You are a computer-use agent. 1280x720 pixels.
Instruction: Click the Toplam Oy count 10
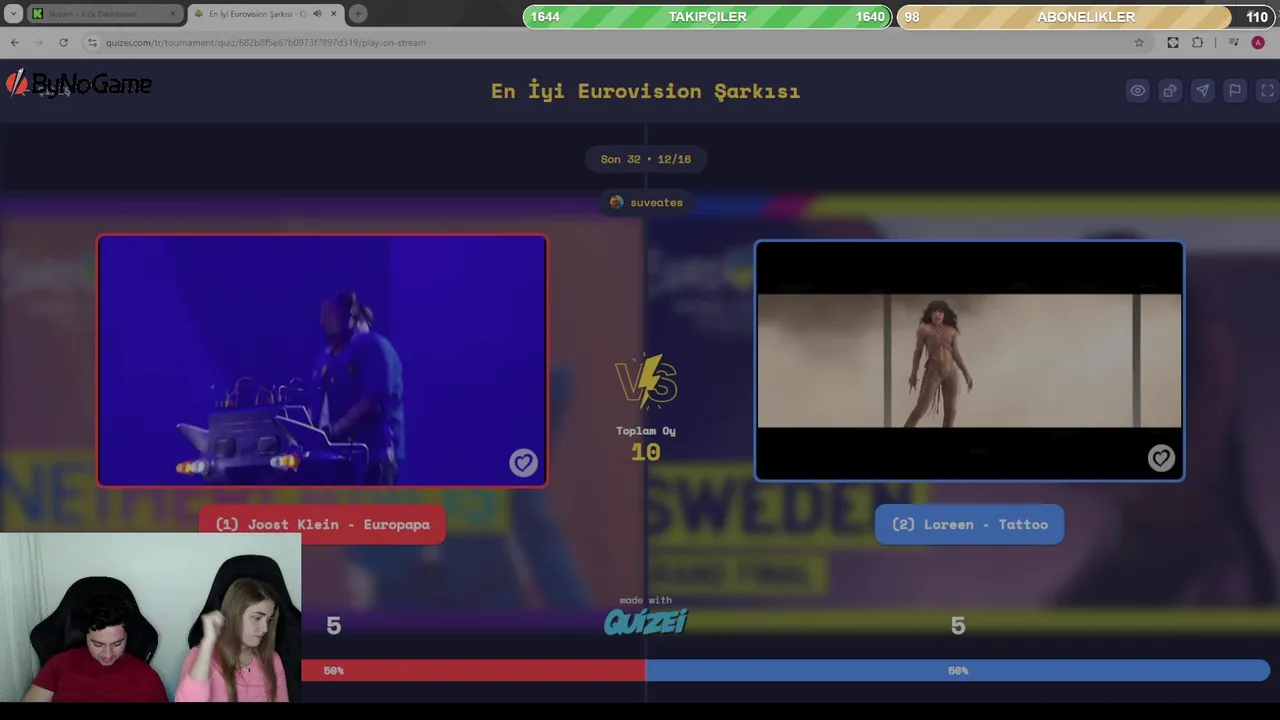[646, 452]
